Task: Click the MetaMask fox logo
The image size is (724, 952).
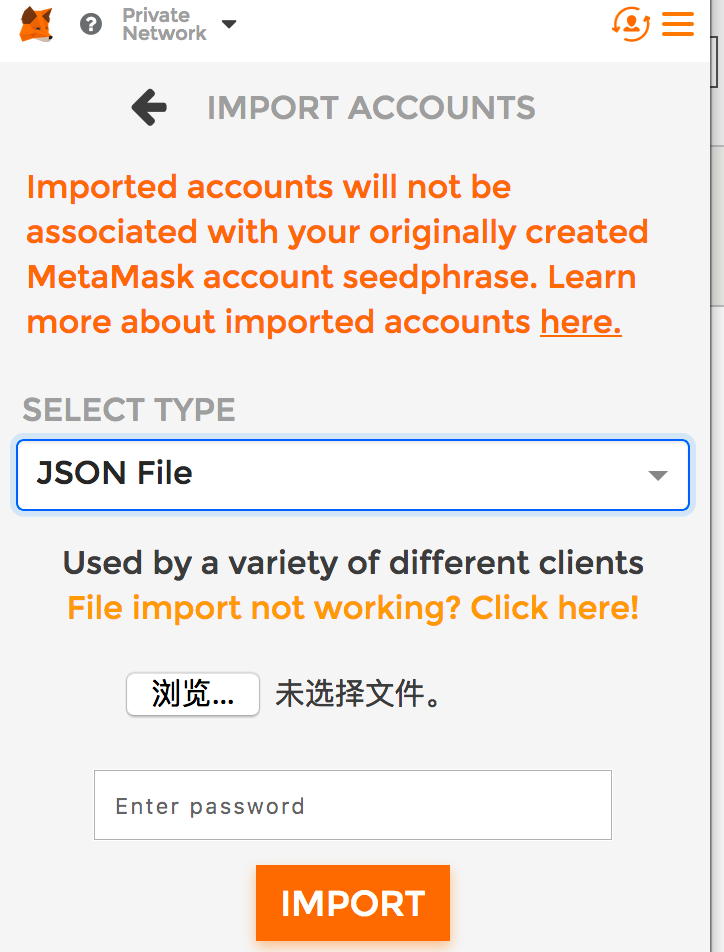Action: point(36,24)
